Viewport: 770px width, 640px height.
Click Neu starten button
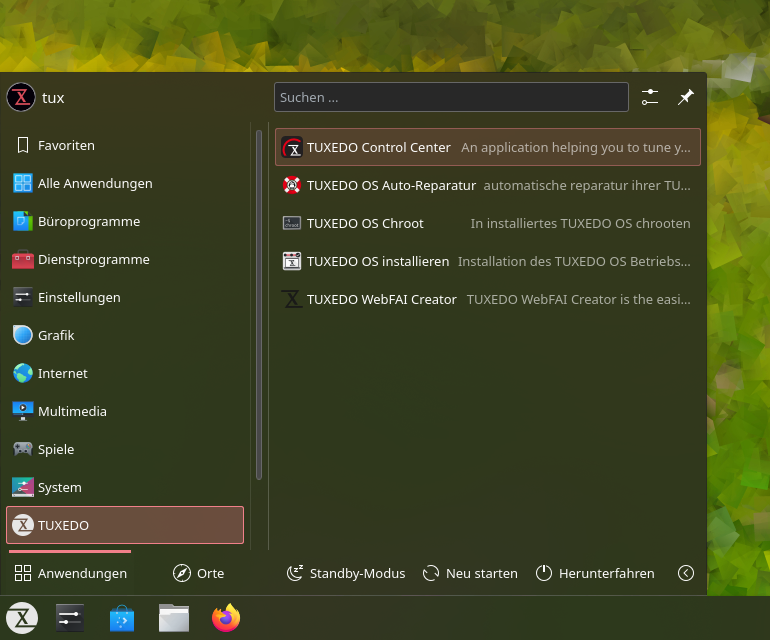point(470,573)
